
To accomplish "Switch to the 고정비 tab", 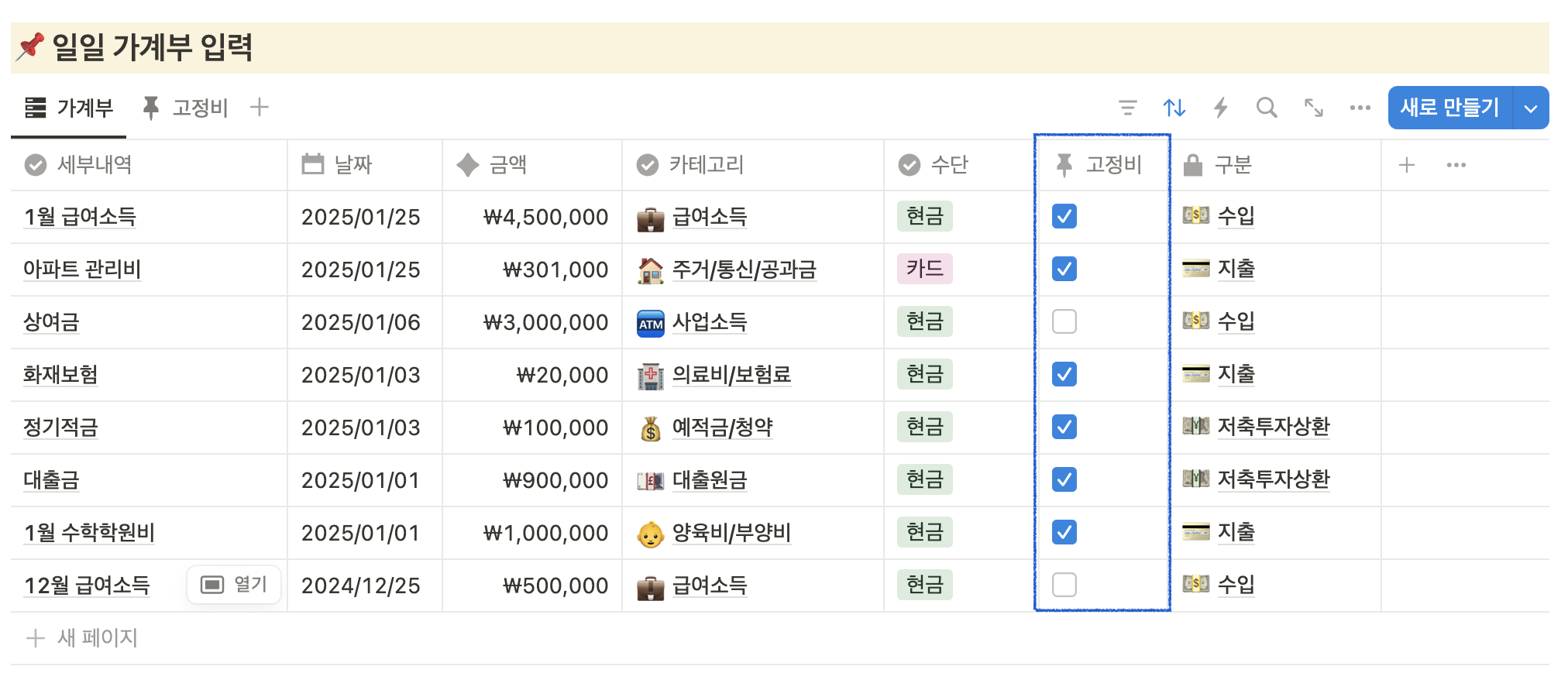I will click(186, 108).
